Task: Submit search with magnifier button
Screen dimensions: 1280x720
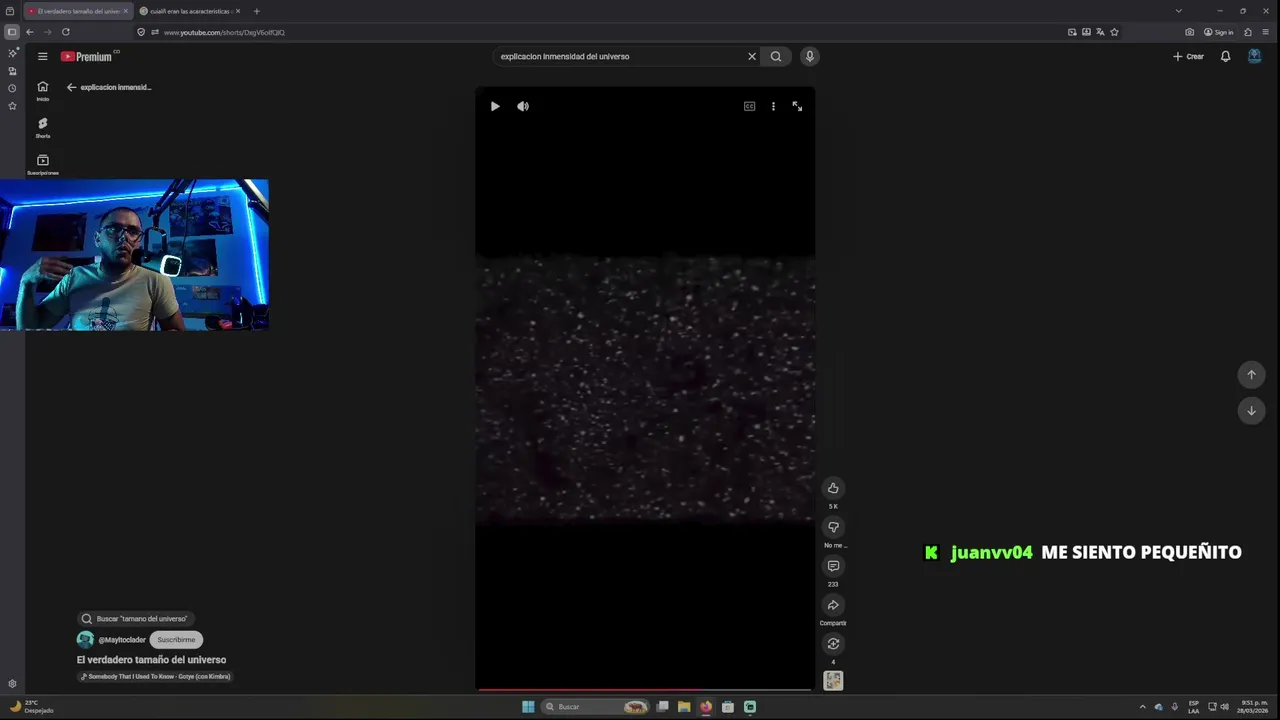Action: (x=776, y=57)
